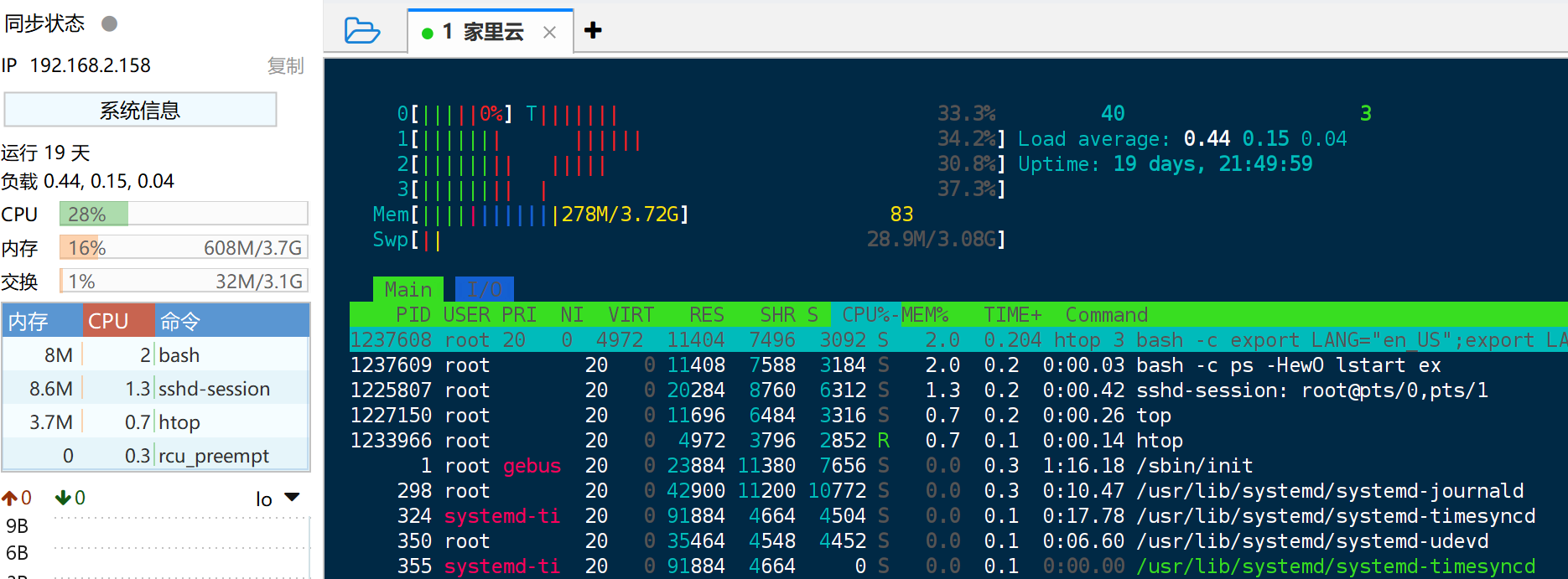Sort htop by RES column
Image resolution: width=1568 pixels, height=579 pixels.
click(707, 314)
